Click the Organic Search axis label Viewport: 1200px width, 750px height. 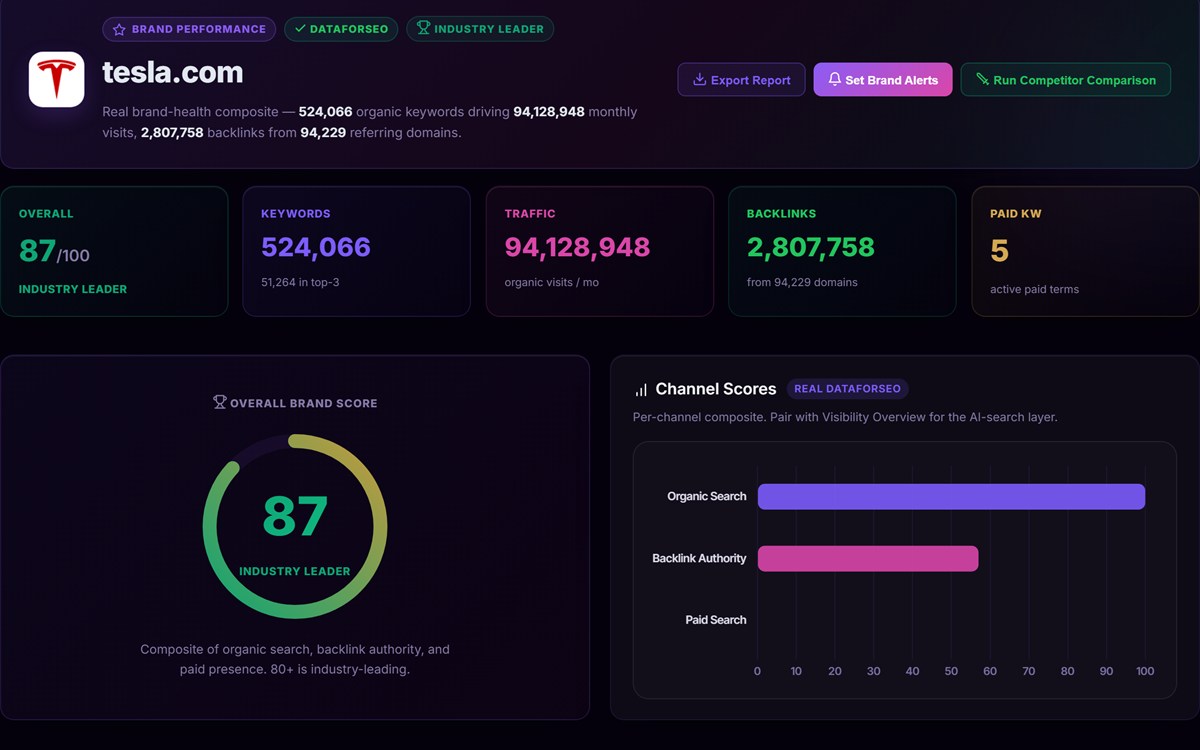(707, 496)
